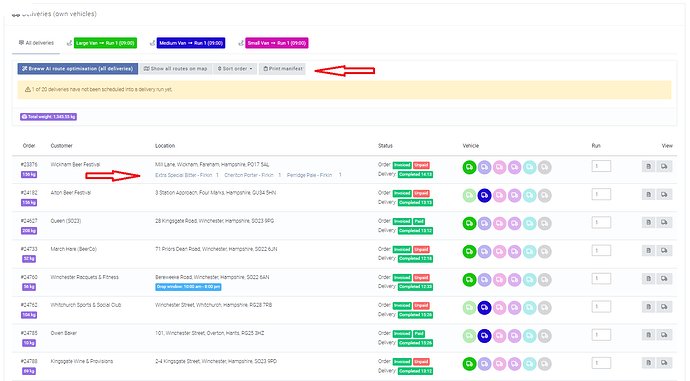Assign the faded green van to Alton Beer Festival
Screen dimensions: 690x381
[x=470, y=195]
